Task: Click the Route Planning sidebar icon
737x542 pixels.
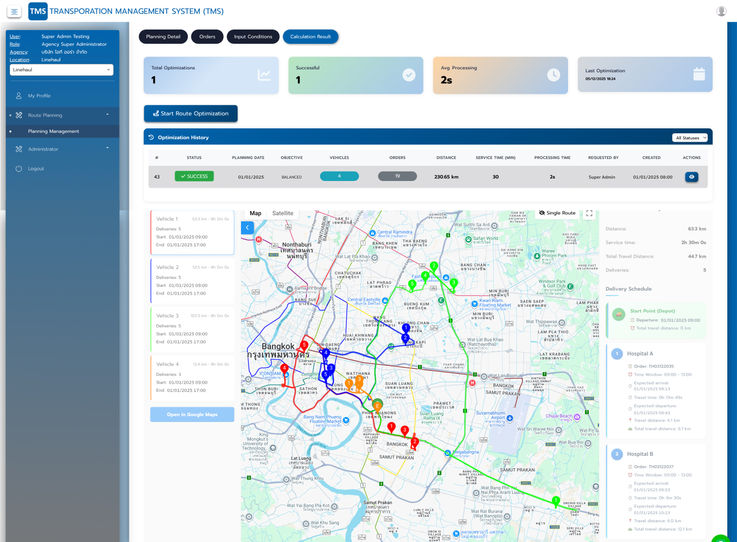Action: click(19, 115)
